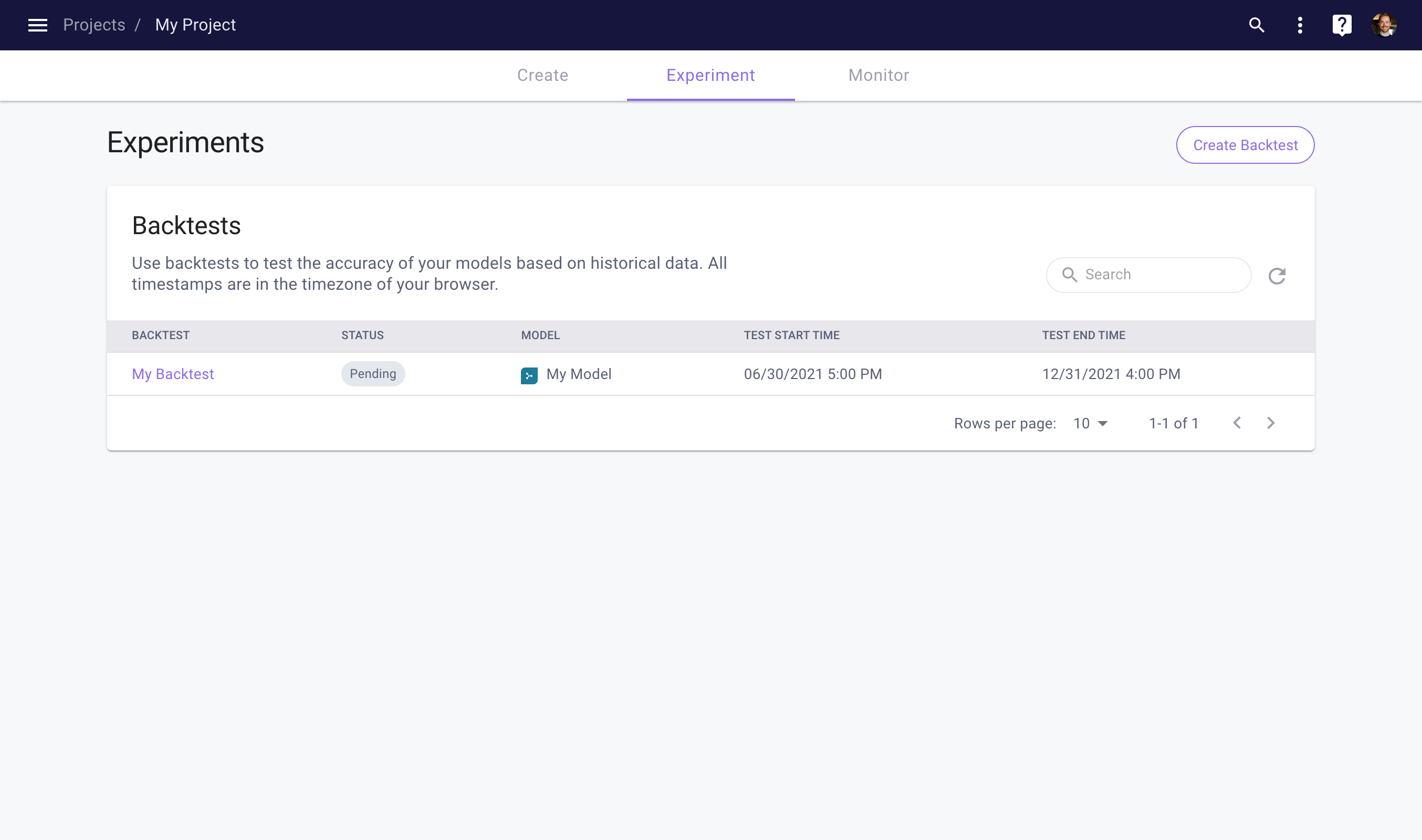1422x840 pixels.
Task: Open the help question mark icon
Action: point(1342,25)
